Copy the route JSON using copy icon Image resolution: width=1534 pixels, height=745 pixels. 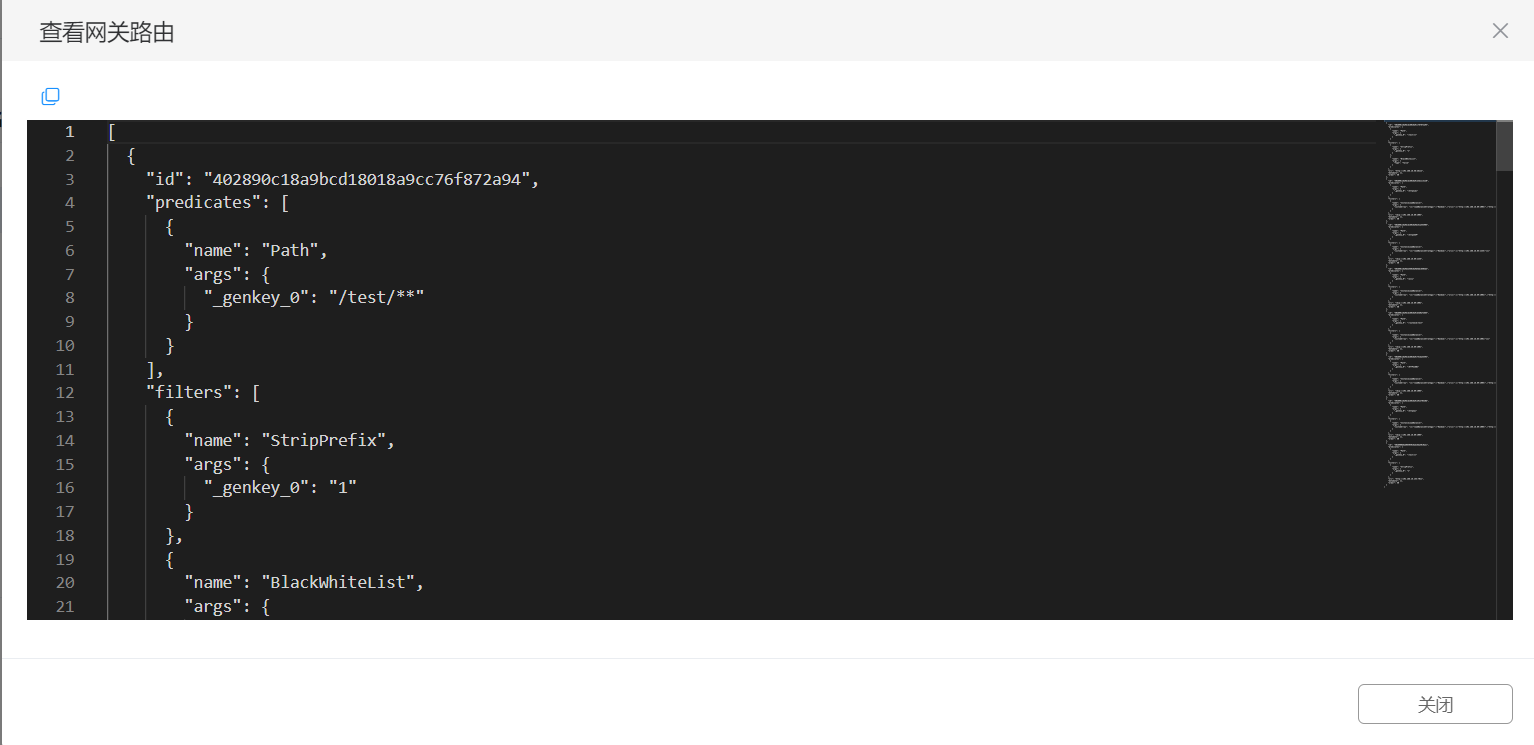[50, 96]
